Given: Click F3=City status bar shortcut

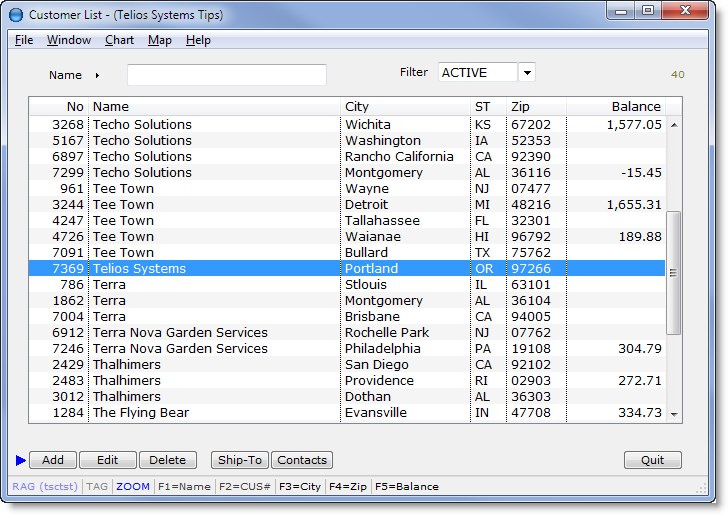Looking at the screenshot, I should 300,487.
